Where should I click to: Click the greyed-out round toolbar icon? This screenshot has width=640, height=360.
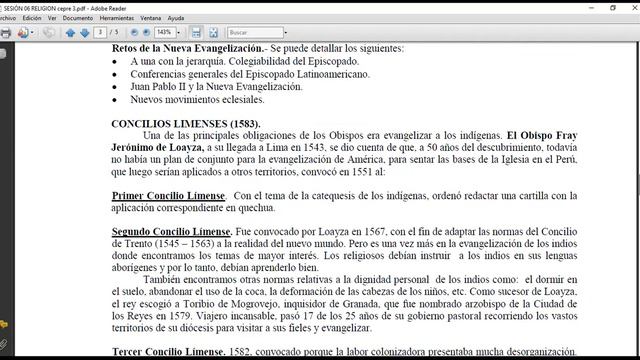[49, 33]
